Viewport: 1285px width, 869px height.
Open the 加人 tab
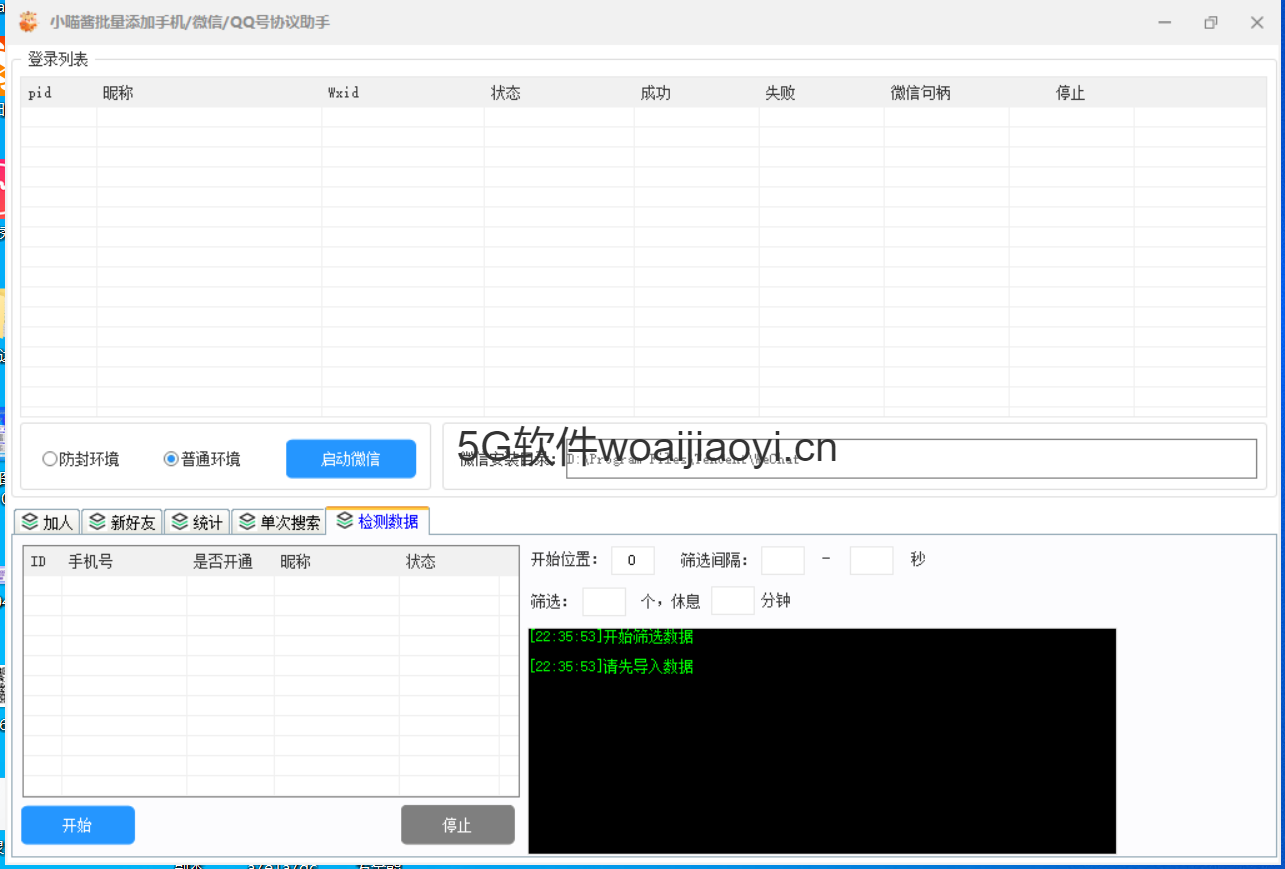pos(47,522)
